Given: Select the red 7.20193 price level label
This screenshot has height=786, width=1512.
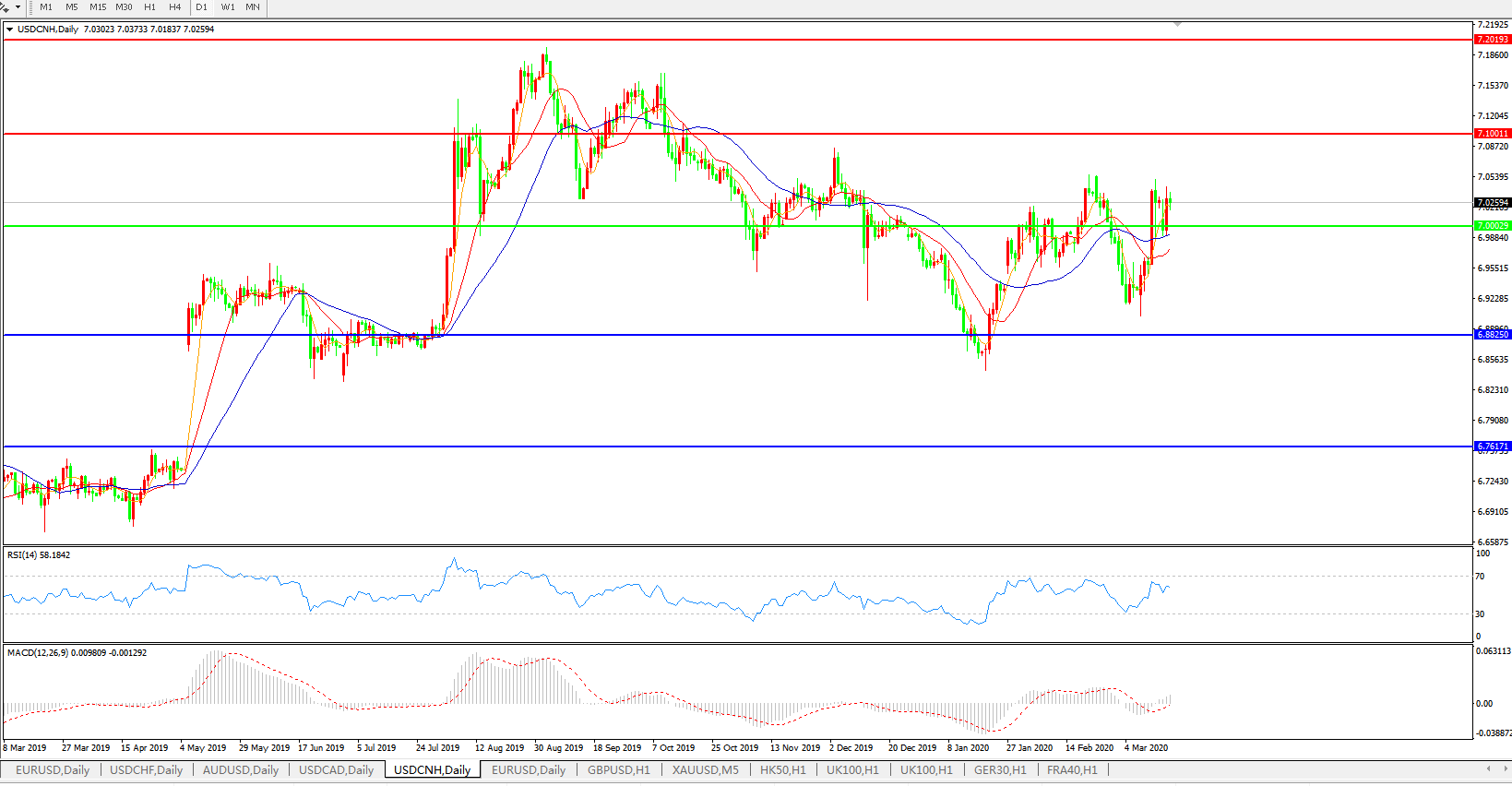Looking at the screenshot, I should click(1492, 40).
